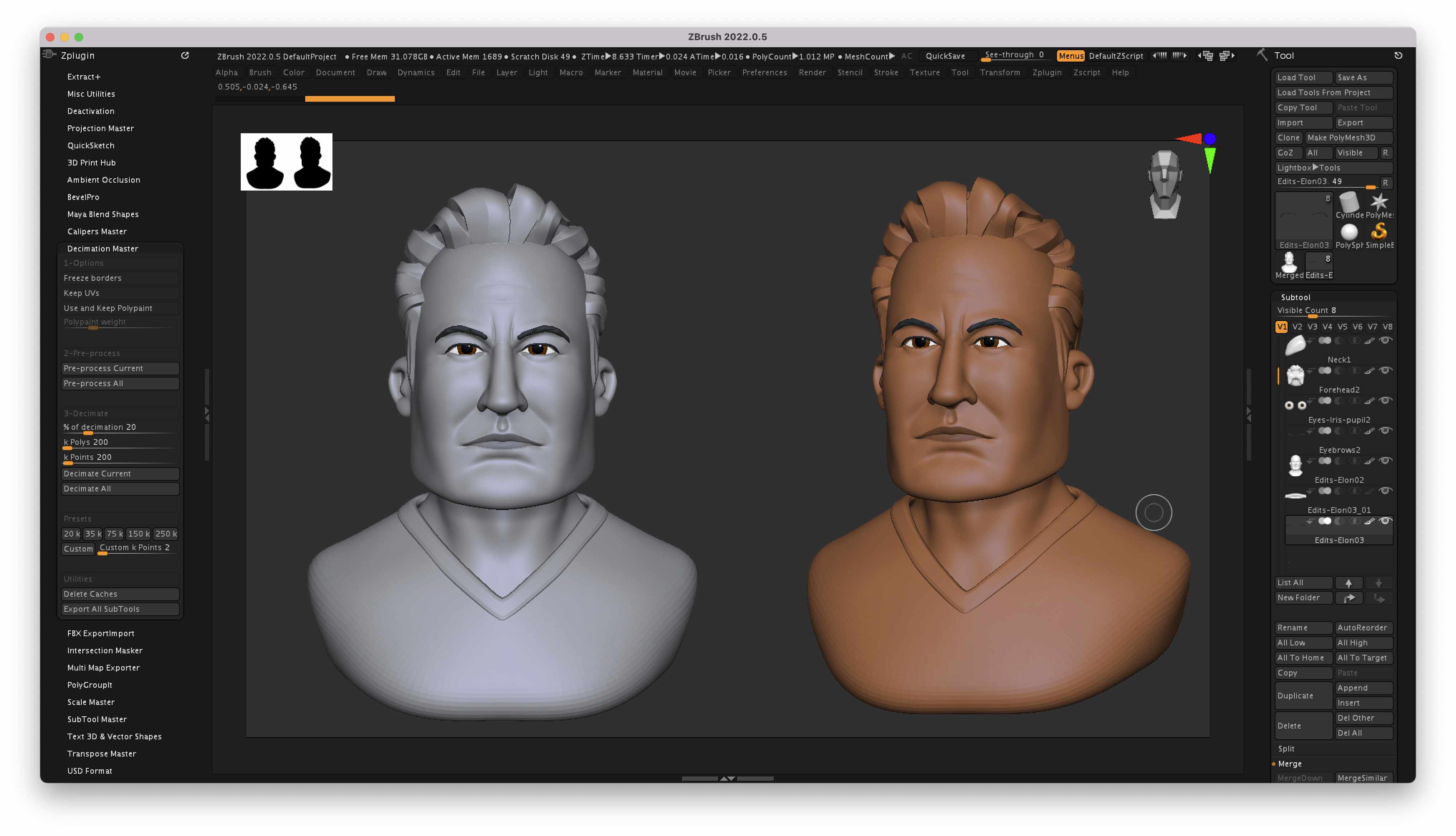The height and width of the screenshot is (836, 1456).
Task: Select the Merged bust tool thumbnail
Action: coord(1289,265)
